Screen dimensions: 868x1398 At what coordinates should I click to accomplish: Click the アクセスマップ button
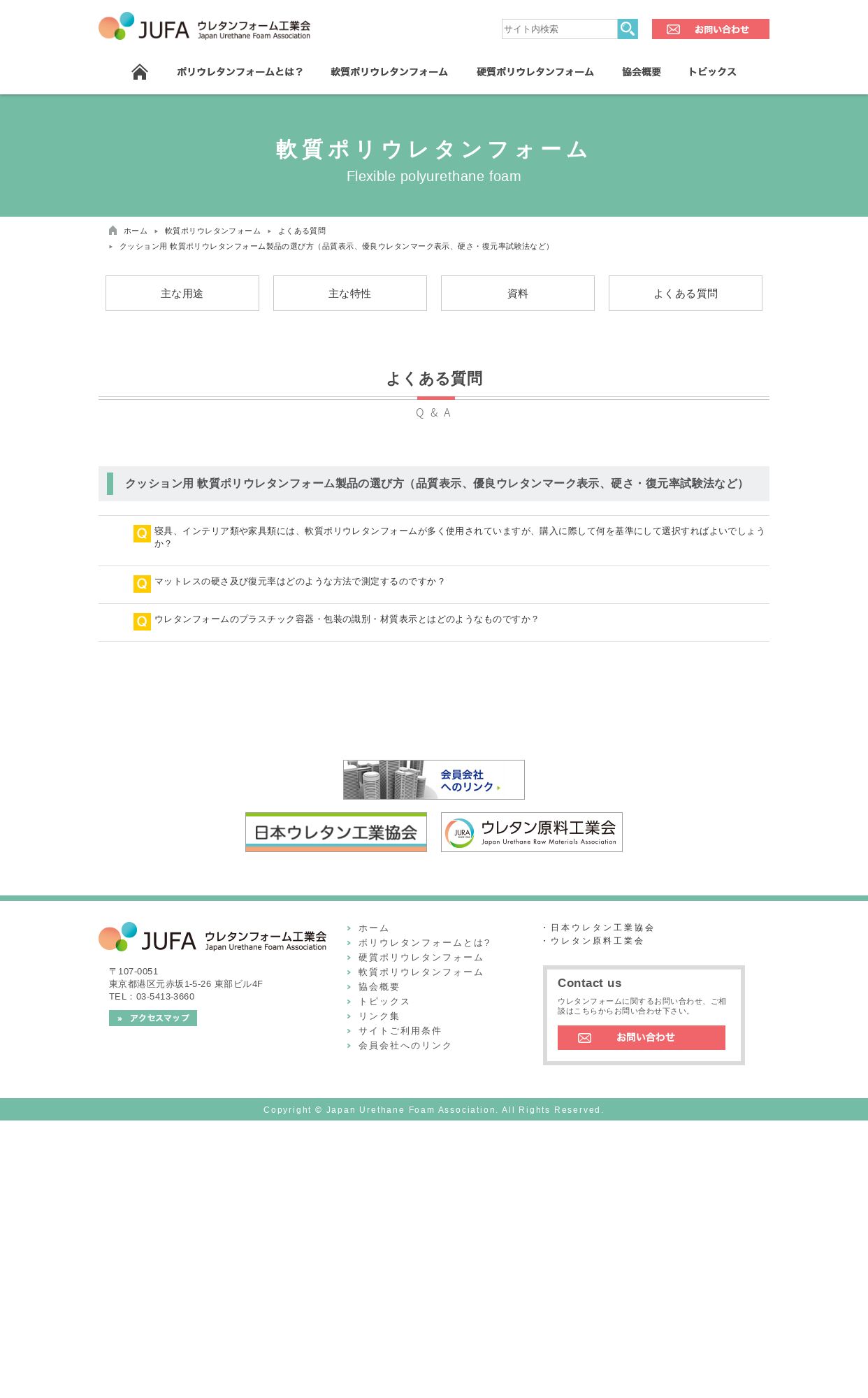153,1018
